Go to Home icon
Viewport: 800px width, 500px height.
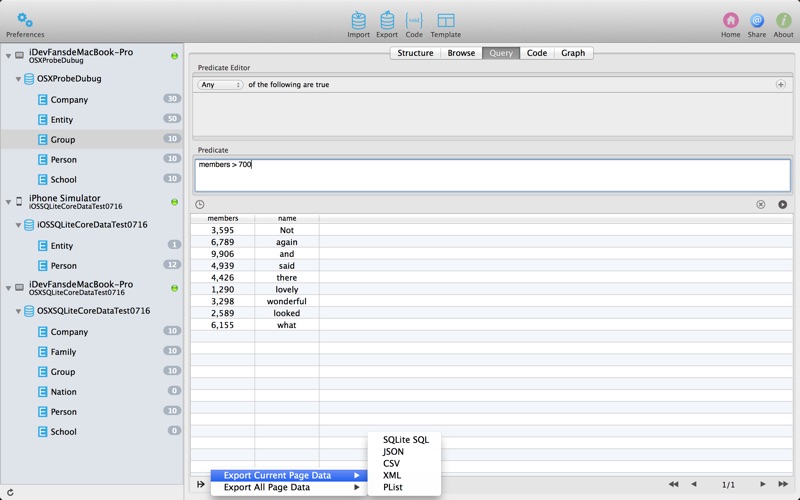pyautogui.click(x=731, y=20)
